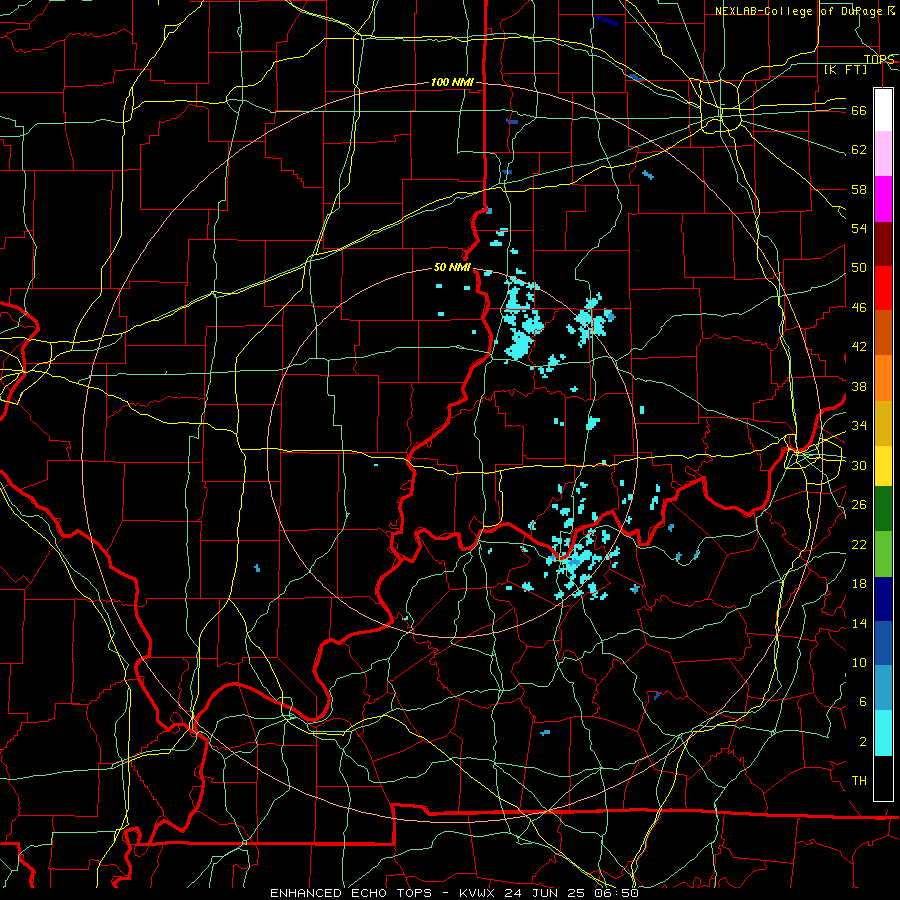Screen dimensions: 900x900
Task: Click the dark orange swatch between 46 and 42
Action: pyautogui.click(x=883, y=333)
